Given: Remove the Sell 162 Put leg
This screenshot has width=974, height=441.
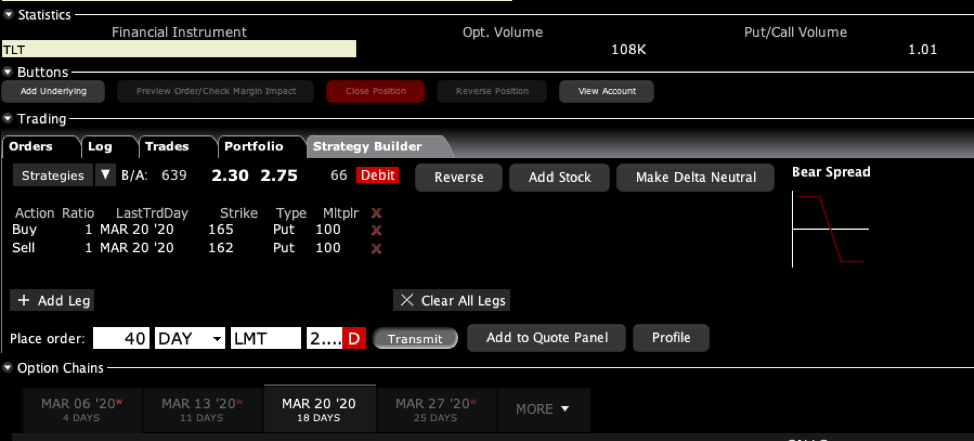Looking at the screenshot, I should tap(376, 248).
